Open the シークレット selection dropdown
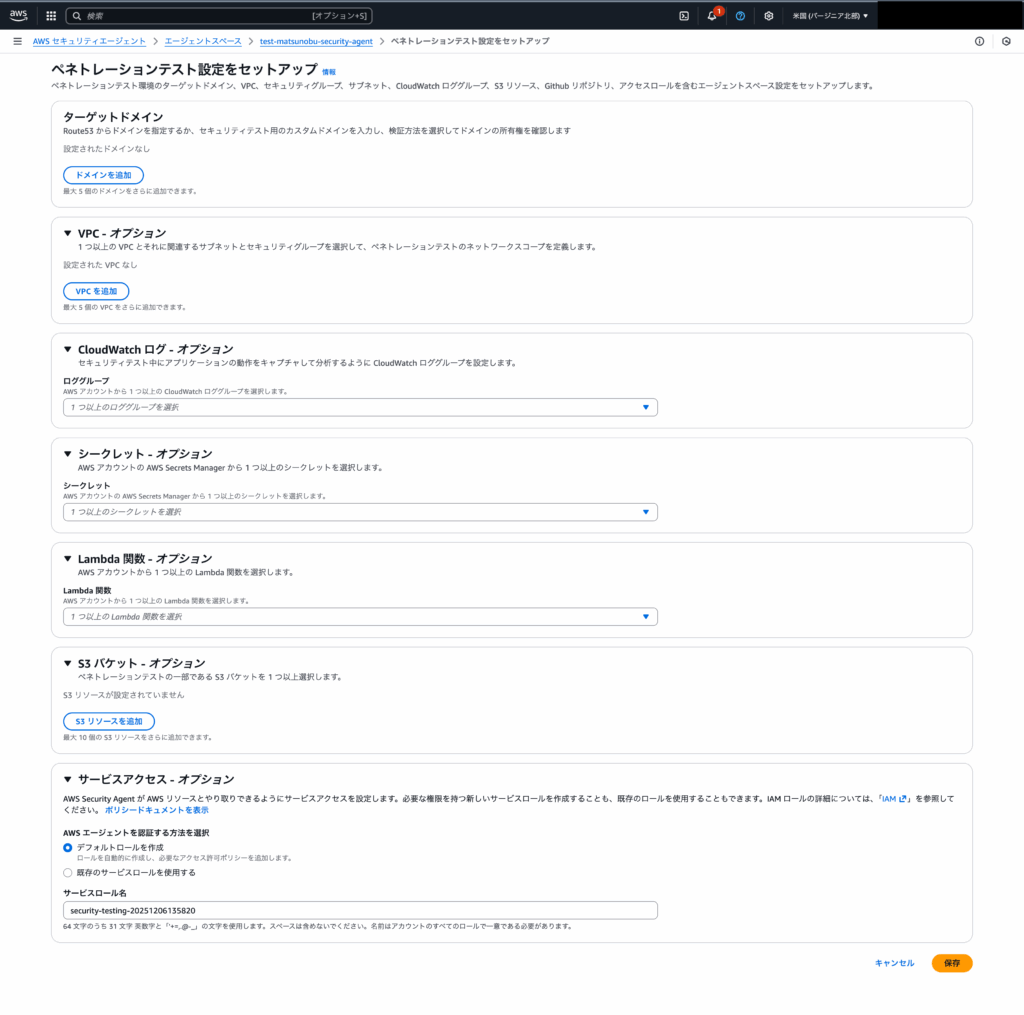 (360, 512)
